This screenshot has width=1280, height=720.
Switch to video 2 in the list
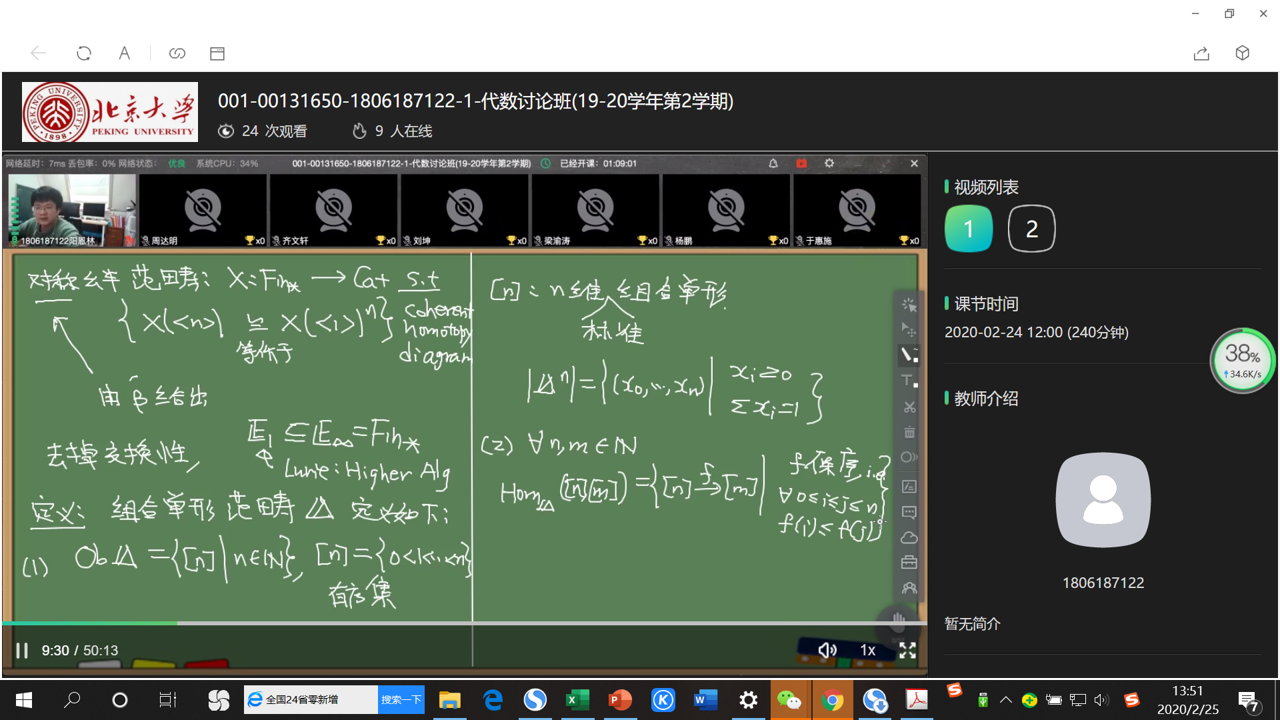pos(1031,229)
